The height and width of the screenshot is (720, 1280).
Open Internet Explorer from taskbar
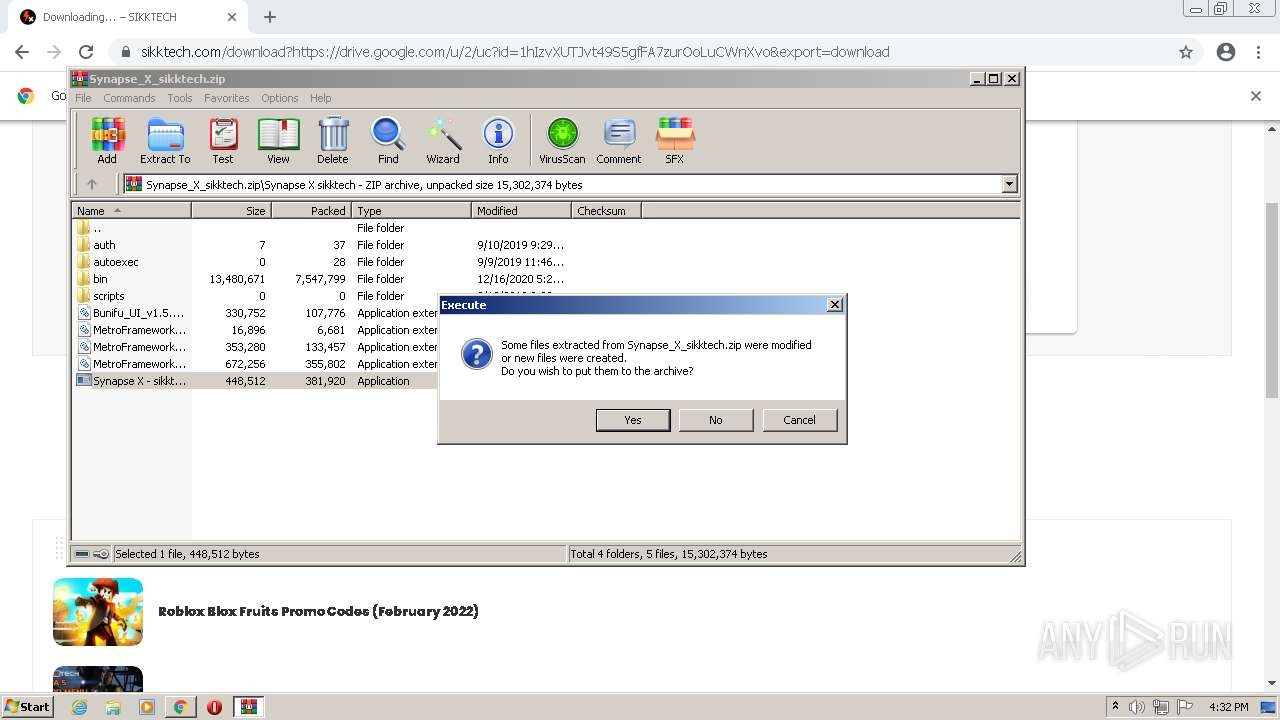tap(80, 707)
